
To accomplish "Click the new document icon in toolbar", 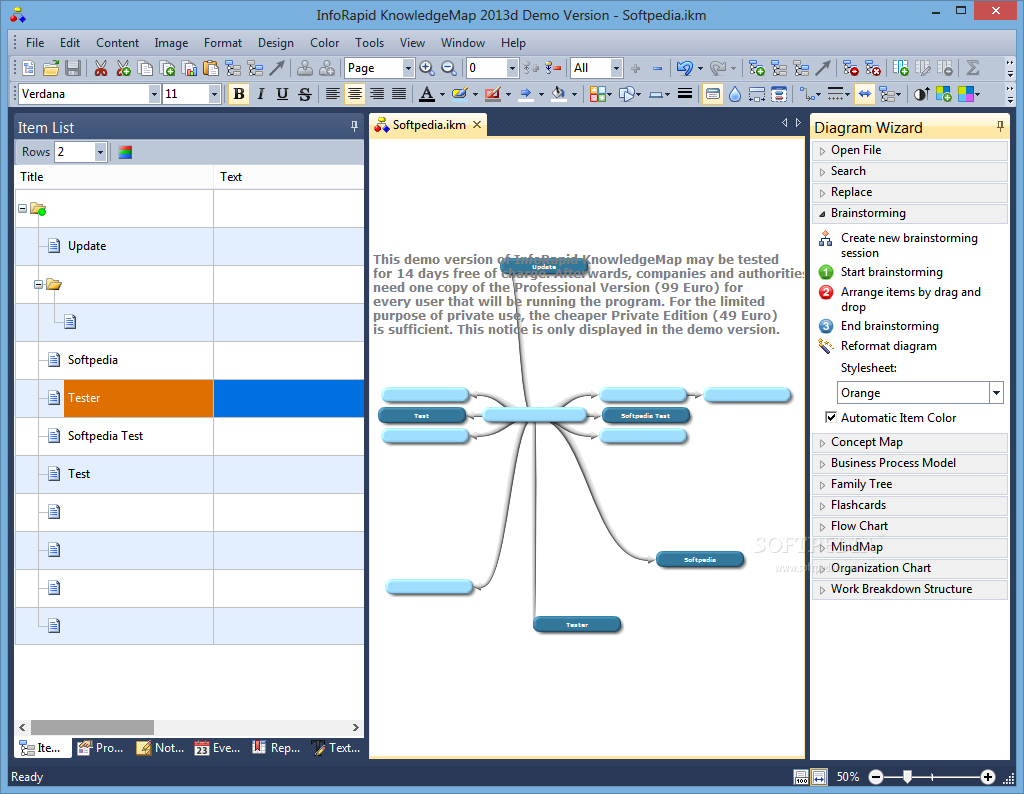I will (29, 68).
